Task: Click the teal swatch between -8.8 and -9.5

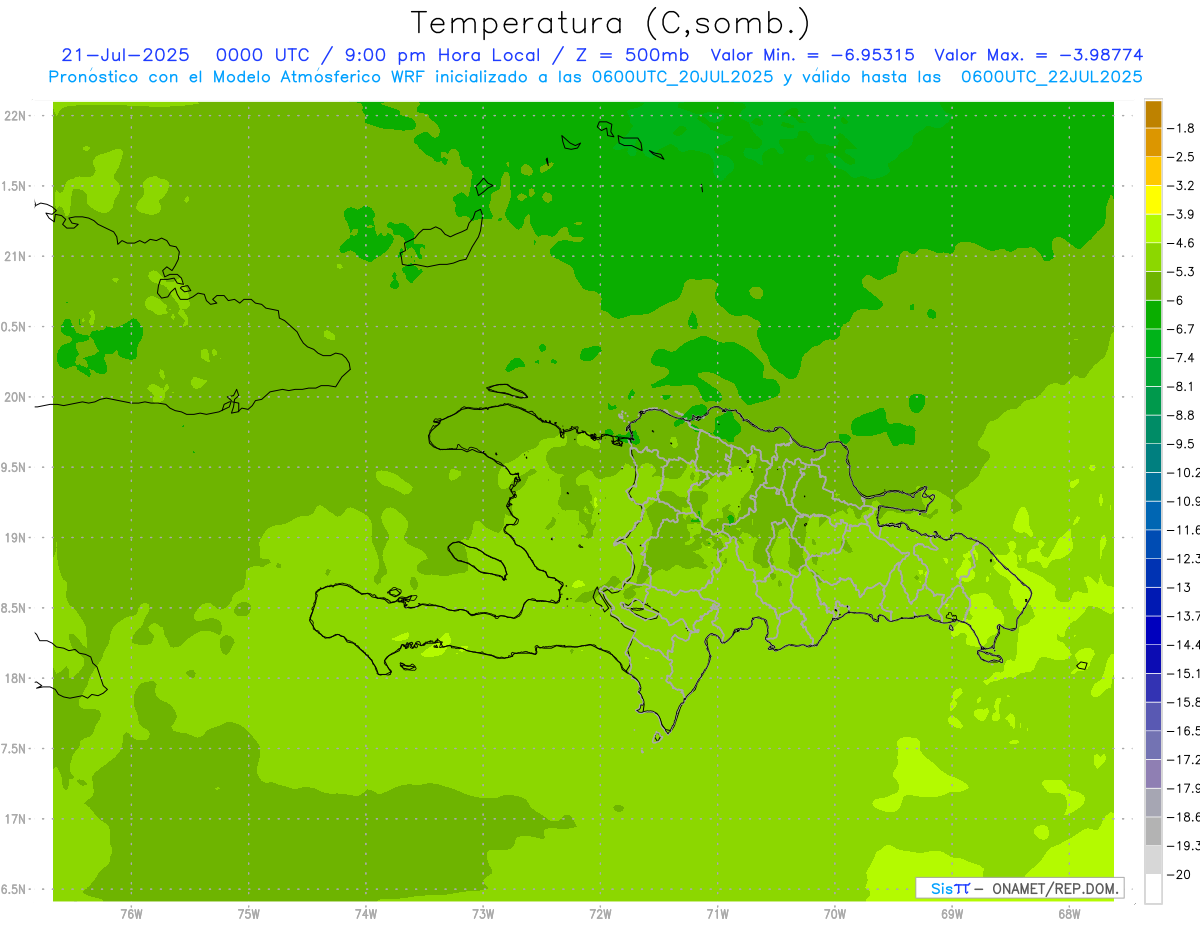Action: [x=1153, y=430]
